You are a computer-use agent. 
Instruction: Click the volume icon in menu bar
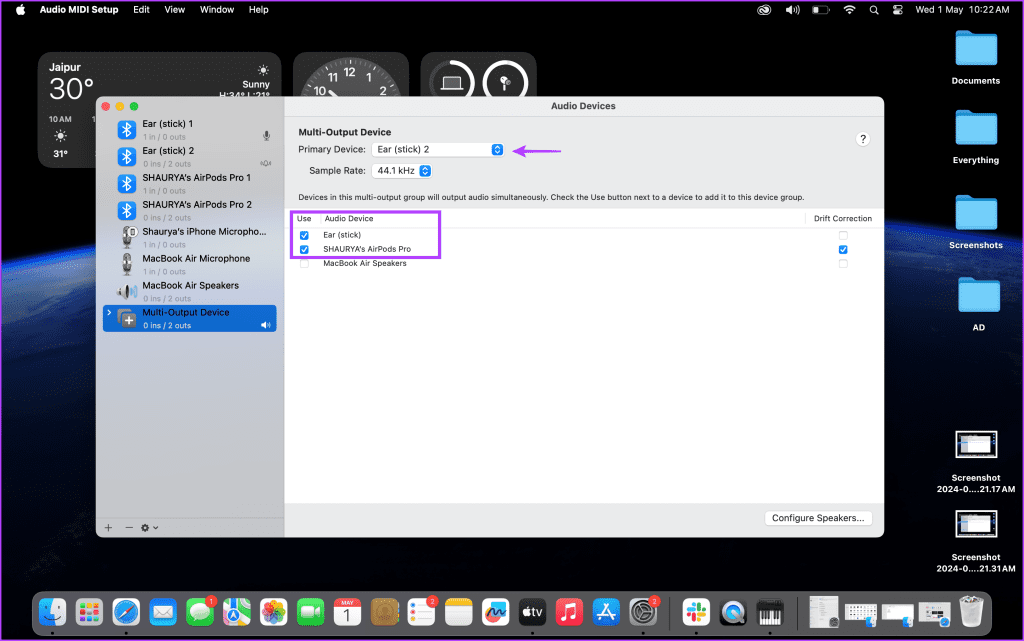tap(792, 10)
